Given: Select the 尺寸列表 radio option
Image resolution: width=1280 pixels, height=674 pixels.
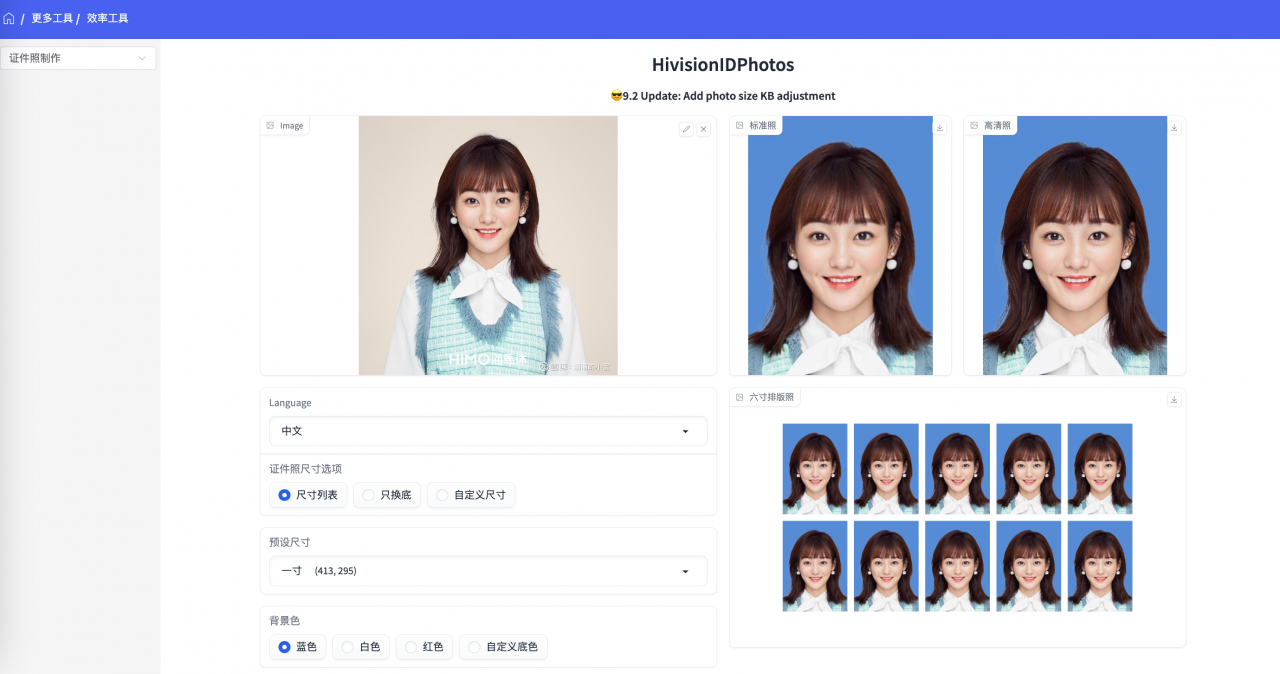Looking at the screenshot, I should point(308,495).
